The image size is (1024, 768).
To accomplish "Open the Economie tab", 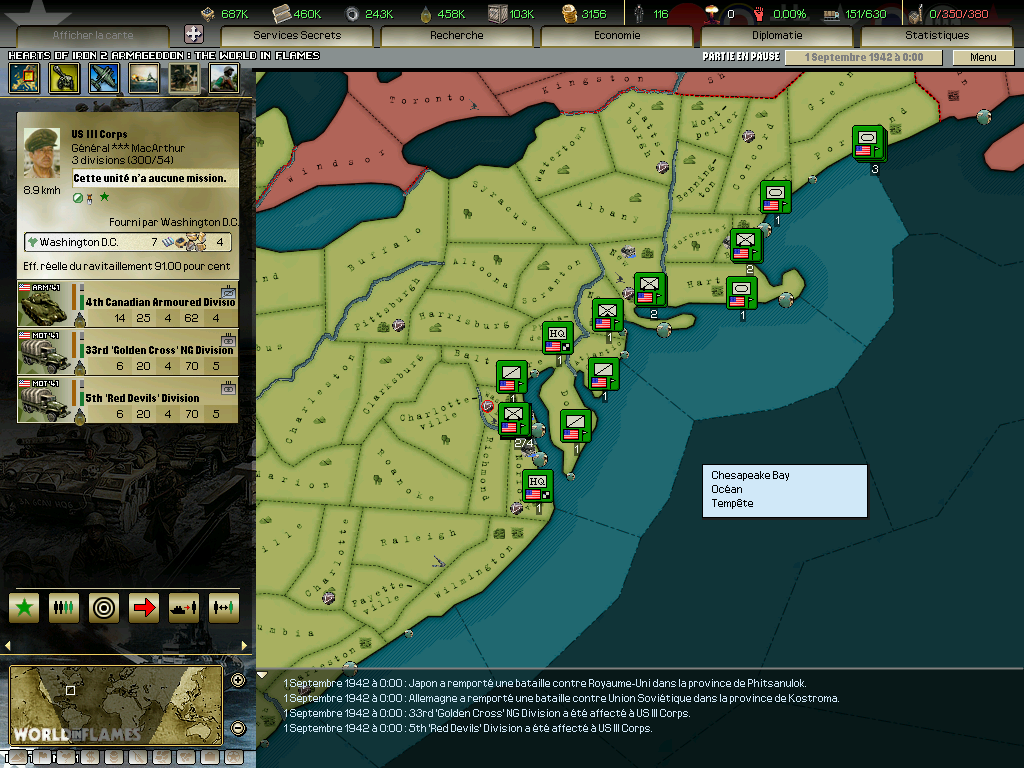I will pos(616,35).
